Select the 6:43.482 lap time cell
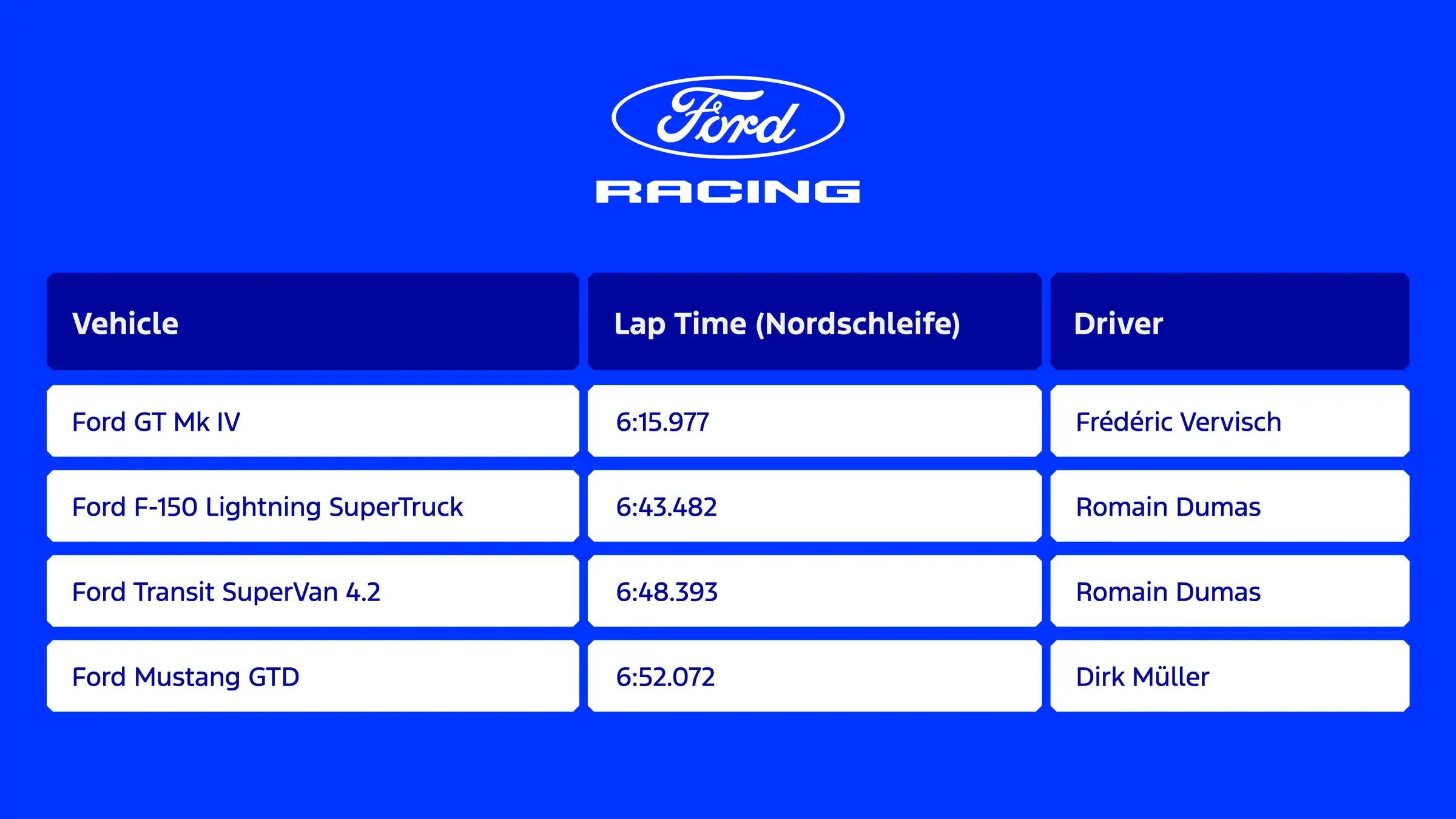The height and width of the screenshot is (819, 1456). point(666,507)
